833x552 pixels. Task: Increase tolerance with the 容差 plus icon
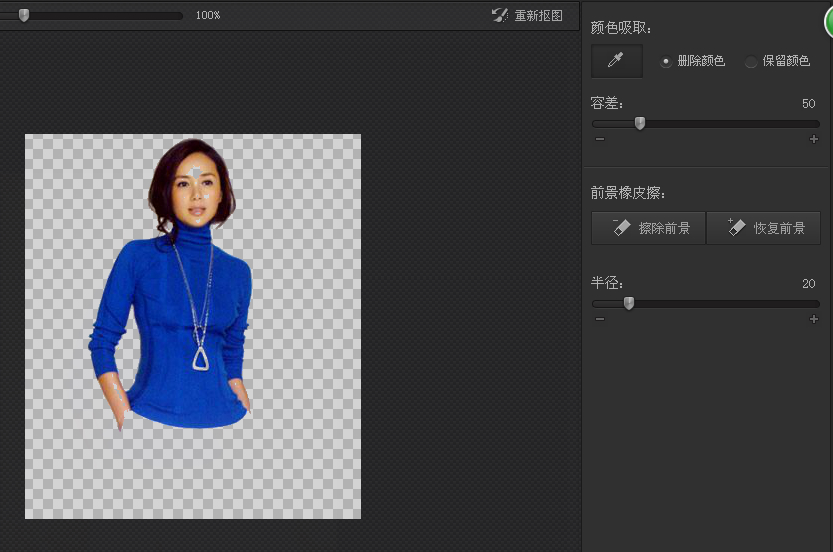pyautogui.click(x=814, y=139)
